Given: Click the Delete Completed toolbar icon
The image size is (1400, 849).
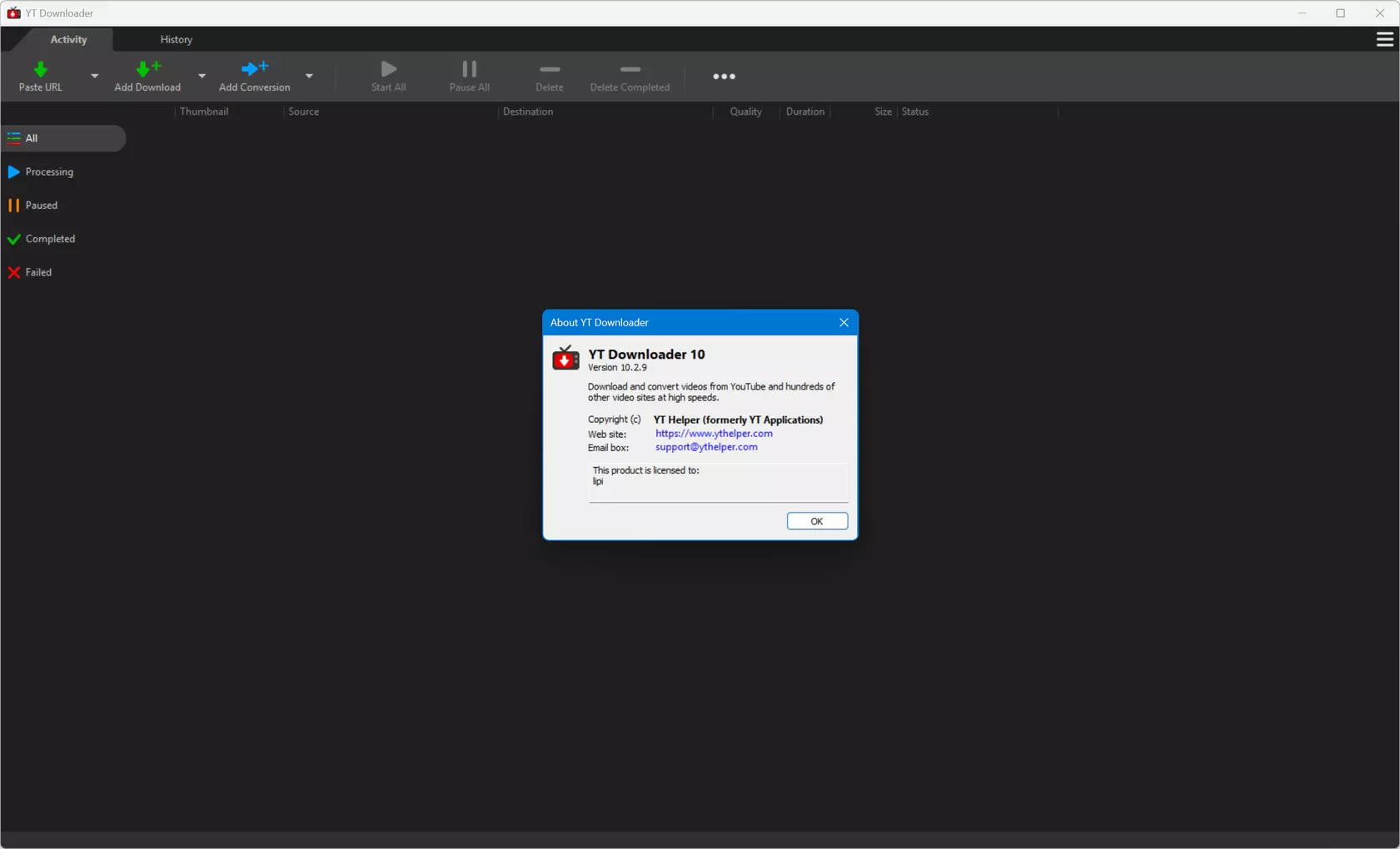Looking at the screenshot, I should tap(630, 70).
